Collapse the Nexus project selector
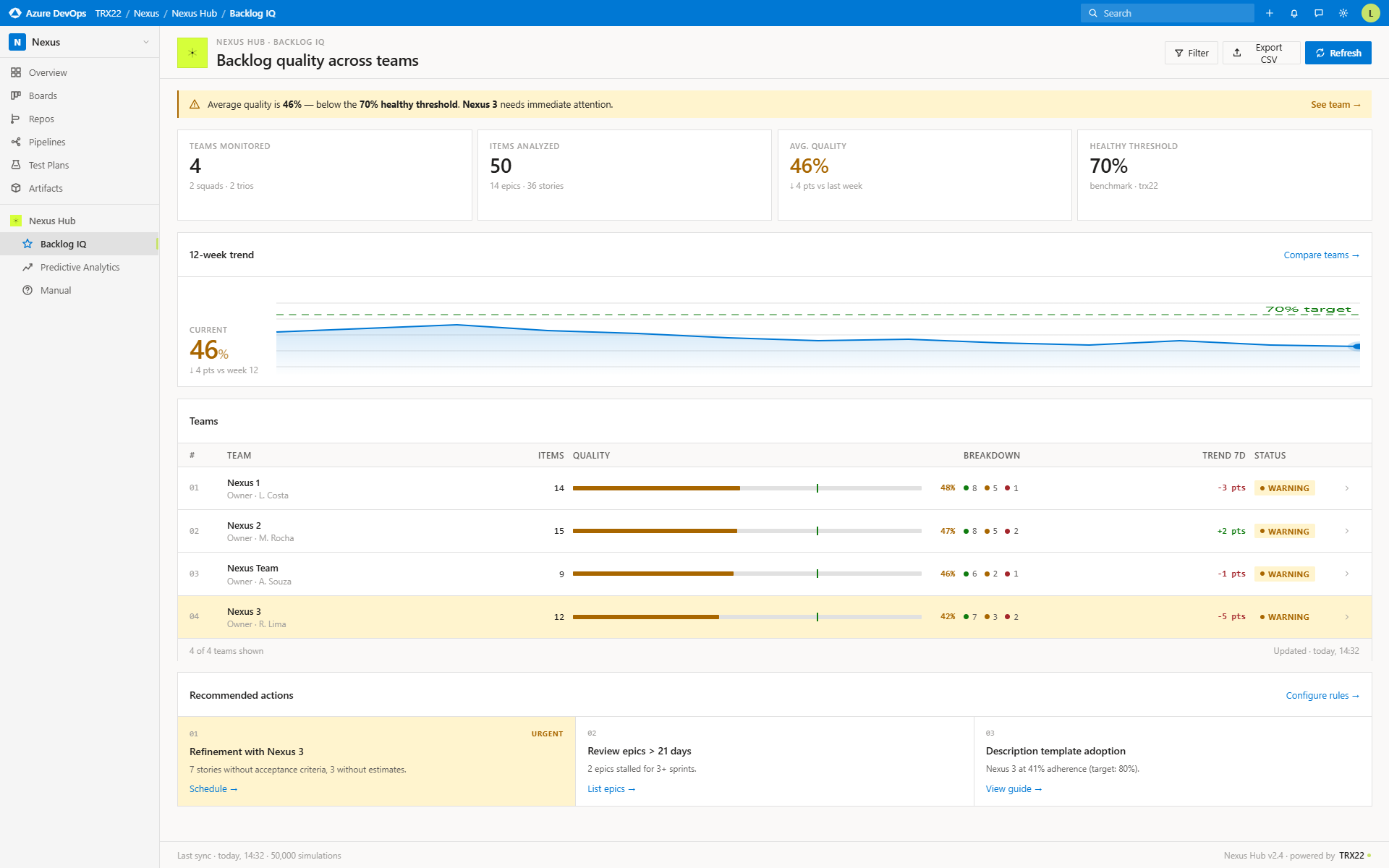Screen dimensions: 1389x868 coord(145,42)
